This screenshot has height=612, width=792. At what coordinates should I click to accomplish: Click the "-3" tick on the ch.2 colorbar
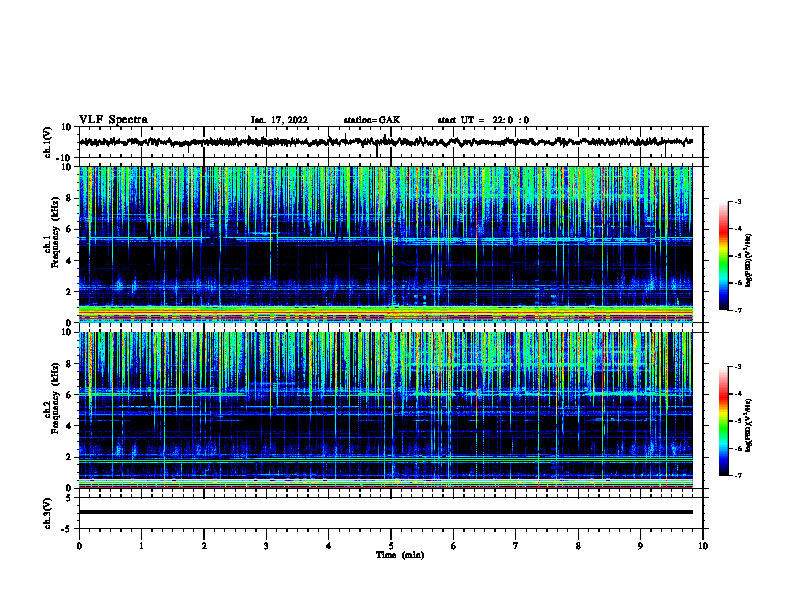pos(737,367)
